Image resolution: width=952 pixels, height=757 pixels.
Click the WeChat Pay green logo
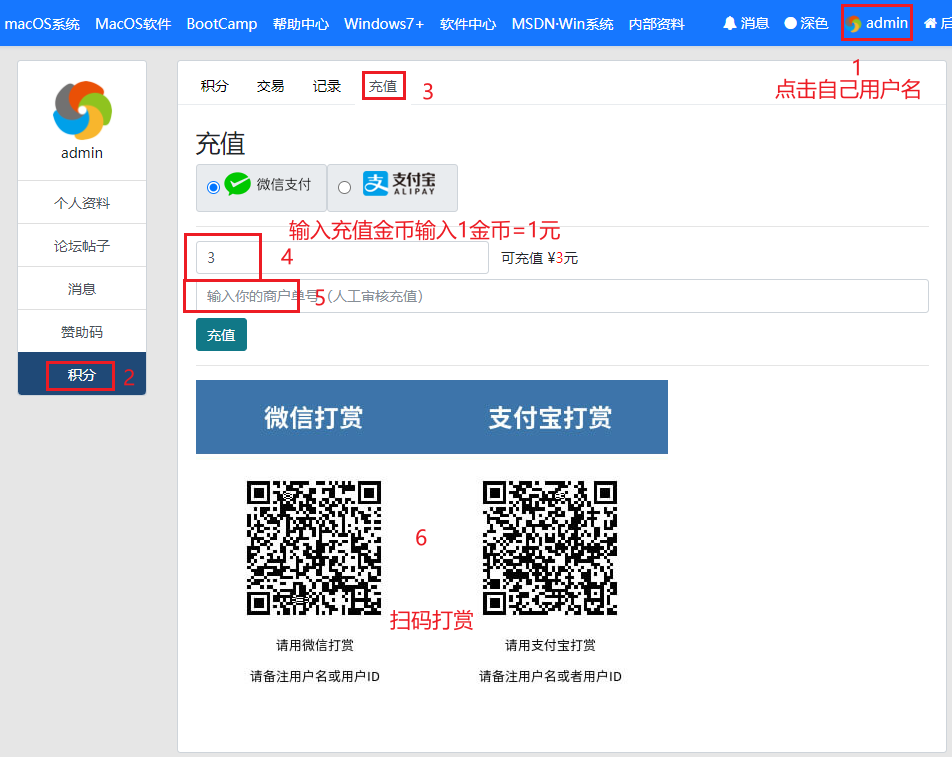(x=238, y=184)
